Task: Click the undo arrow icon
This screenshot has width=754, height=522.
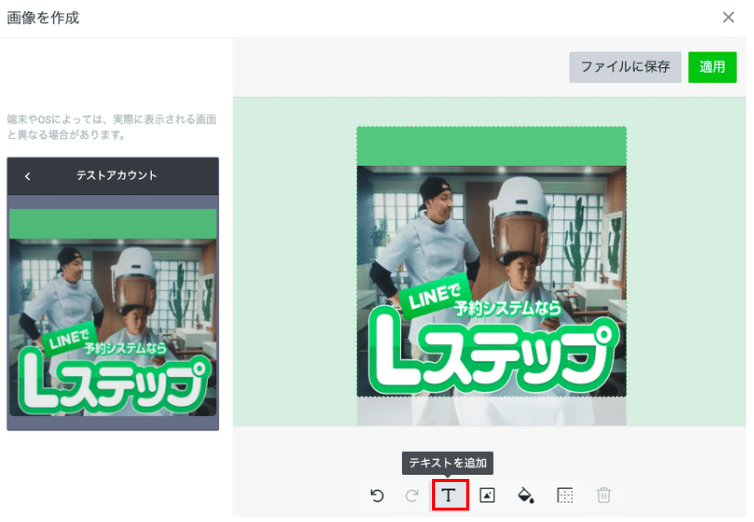Action: pyautogui.click(x=377, y=495)
